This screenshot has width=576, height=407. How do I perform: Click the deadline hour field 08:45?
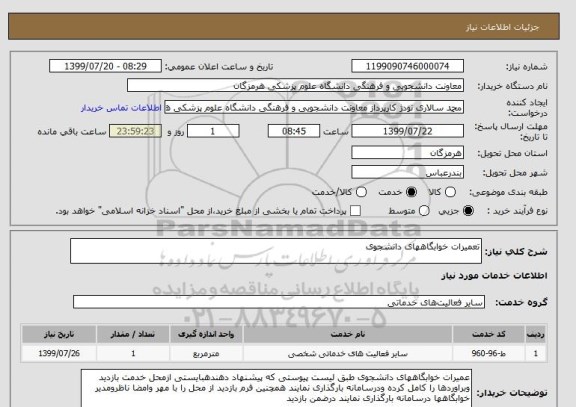click(x=294, y=131)
